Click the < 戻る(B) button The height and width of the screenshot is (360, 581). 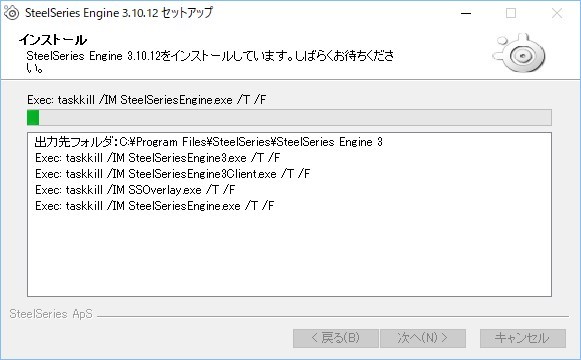[336, 338]
